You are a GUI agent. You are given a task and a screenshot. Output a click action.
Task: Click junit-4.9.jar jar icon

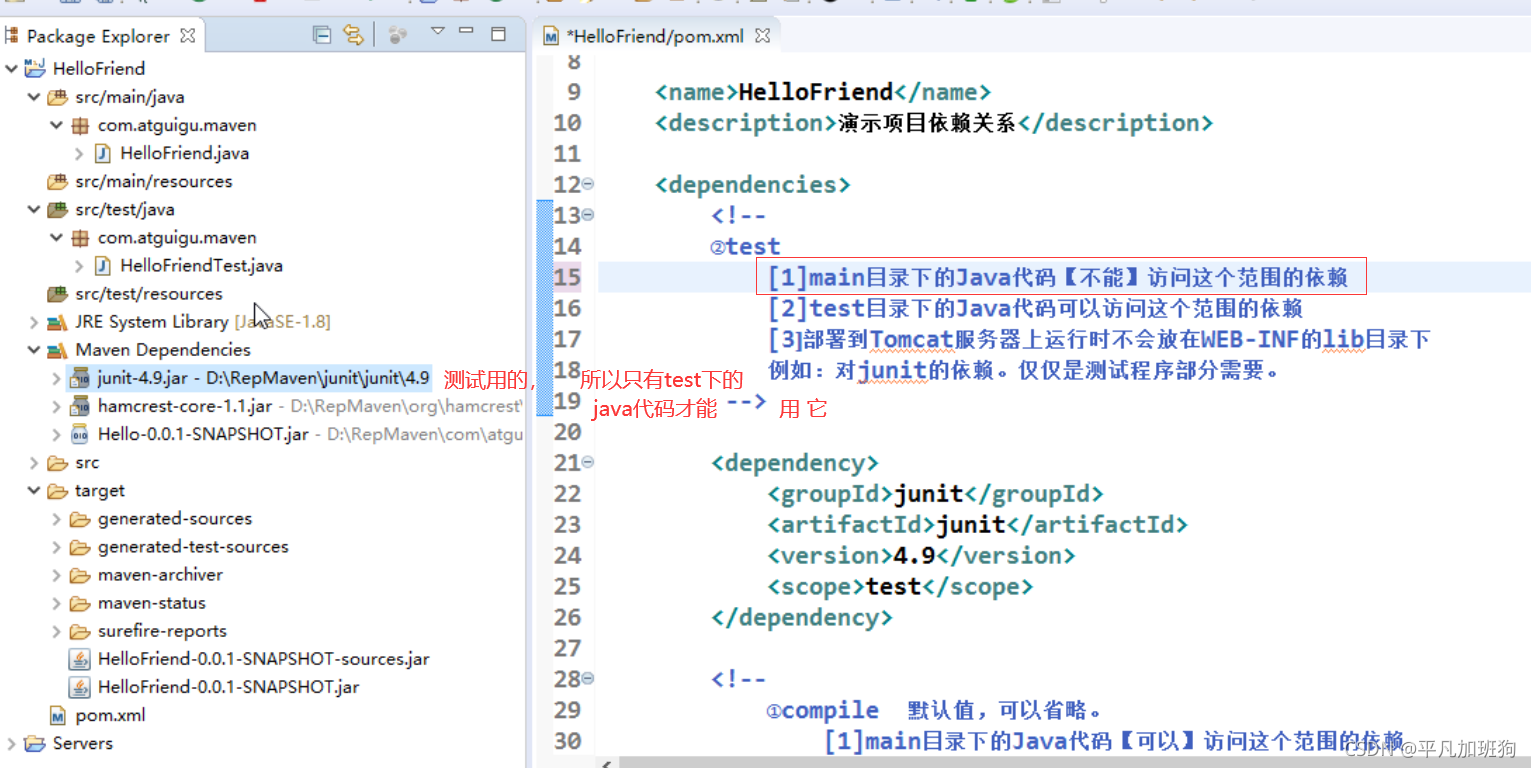[81, 378]
